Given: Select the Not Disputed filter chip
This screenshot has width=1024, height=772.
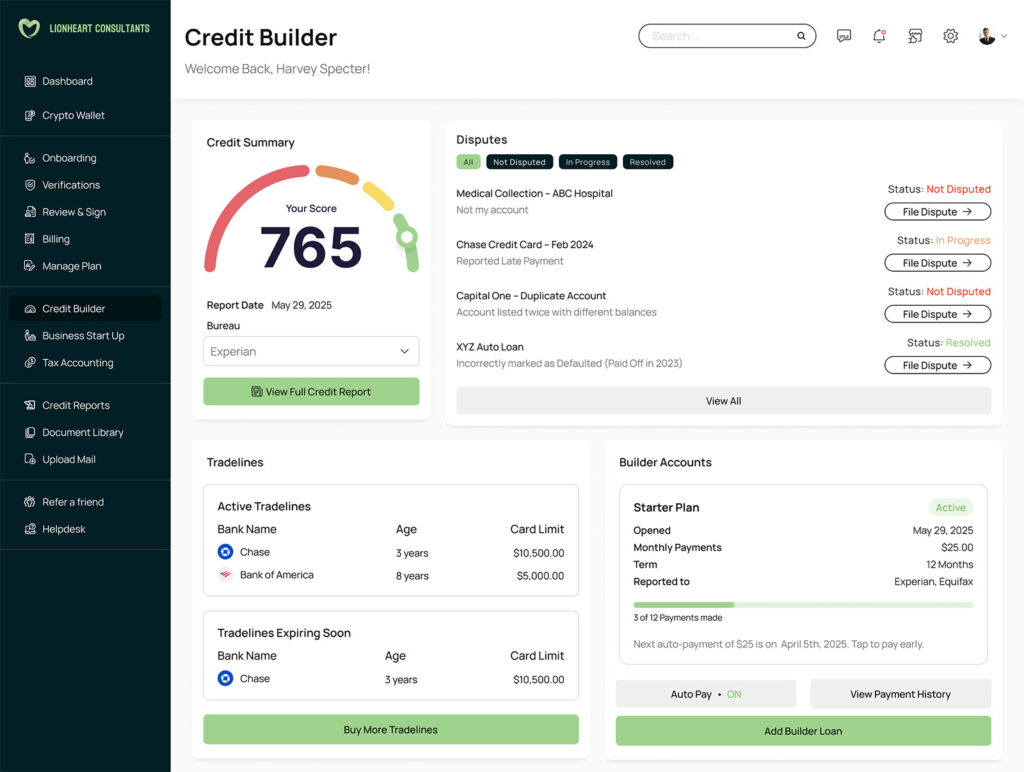Looking at the screenshot, I should [519, 162].
